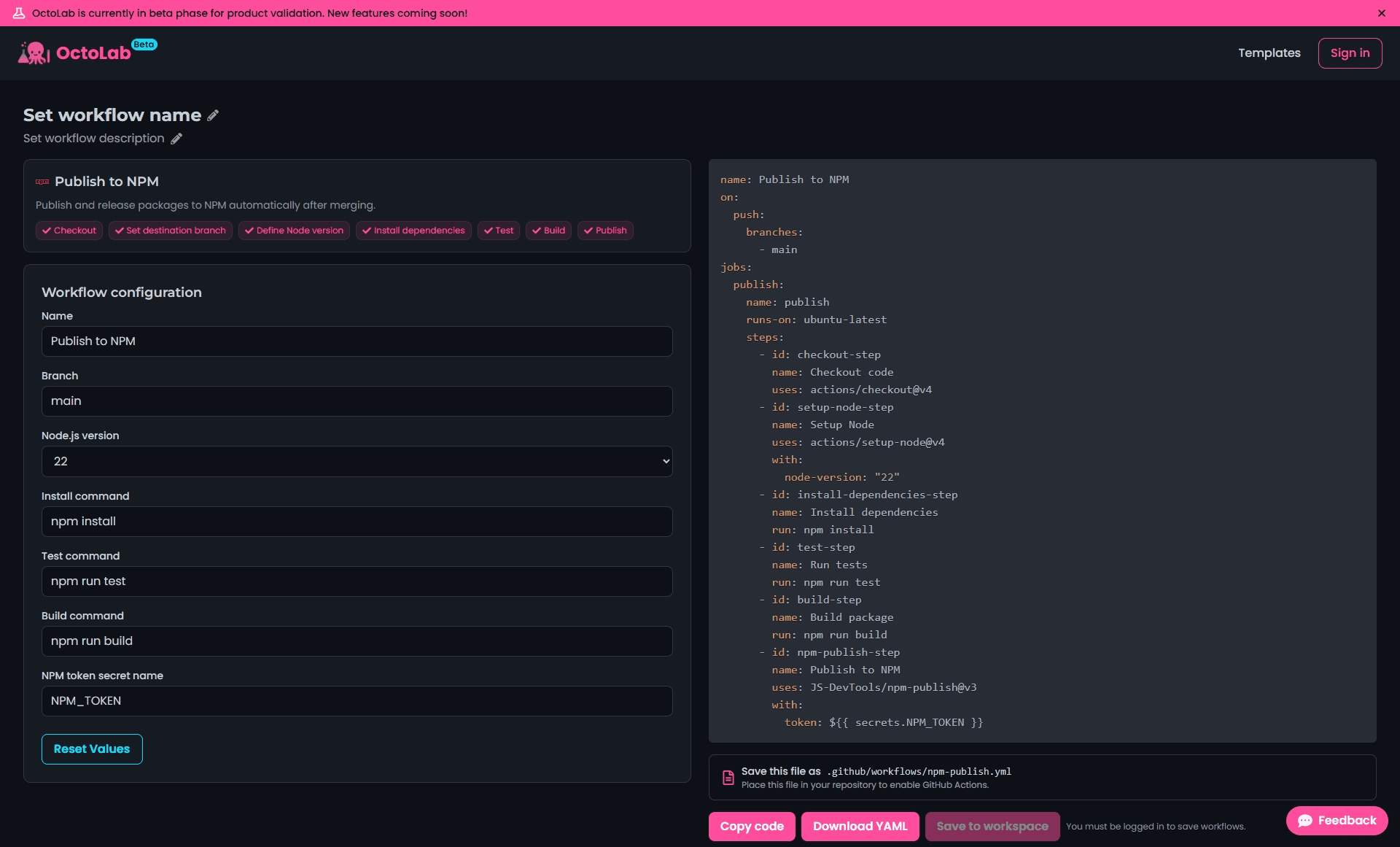The width and height of the screenshot is (1400, 847).
Task: Click the Set workflow name heading
Action: [112, 115]
